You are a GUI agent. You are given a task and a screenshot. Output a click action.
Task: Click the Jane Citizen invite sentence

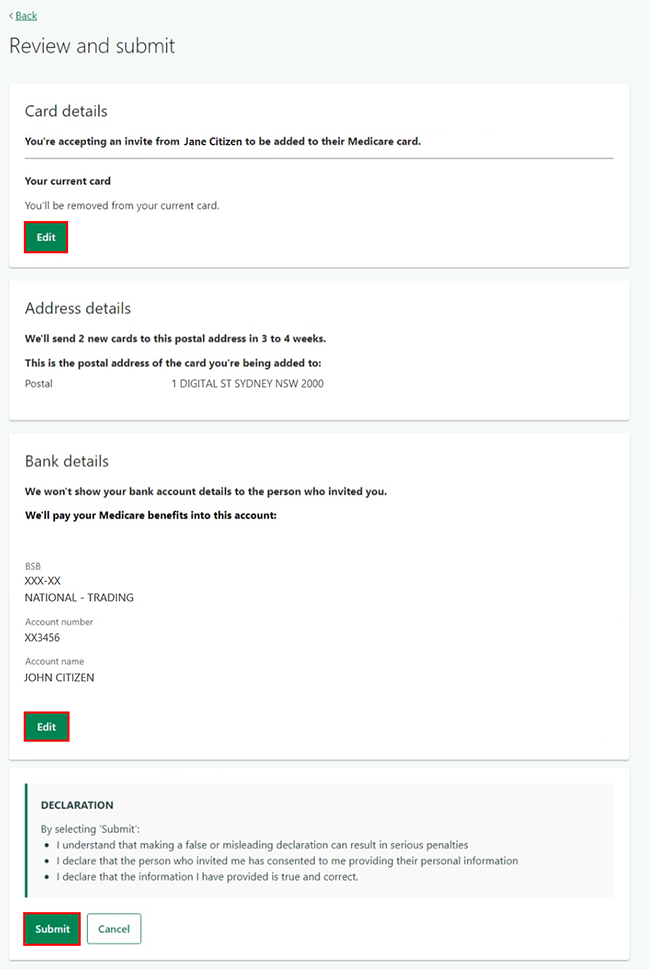[x=222, y=142]
